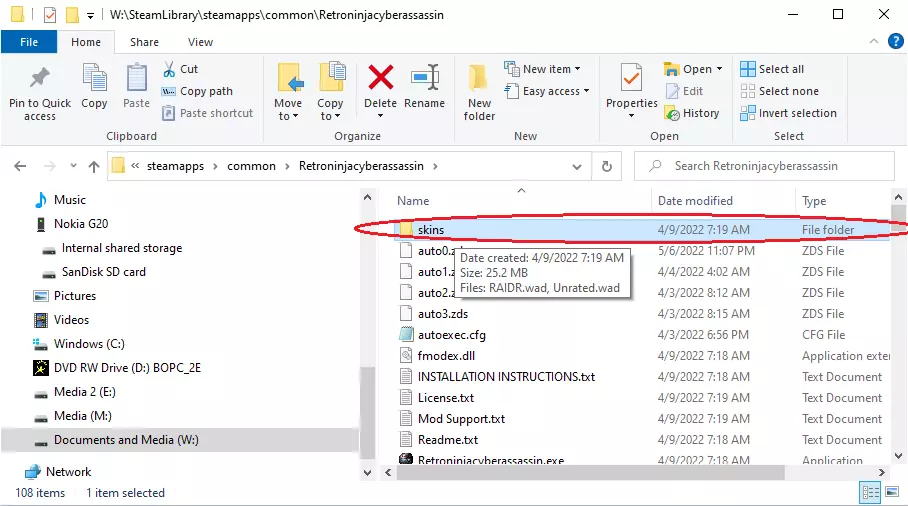Open the Help question mark
Screen dimensions: 908x506
pyautogui.click(x=895, y=41)
